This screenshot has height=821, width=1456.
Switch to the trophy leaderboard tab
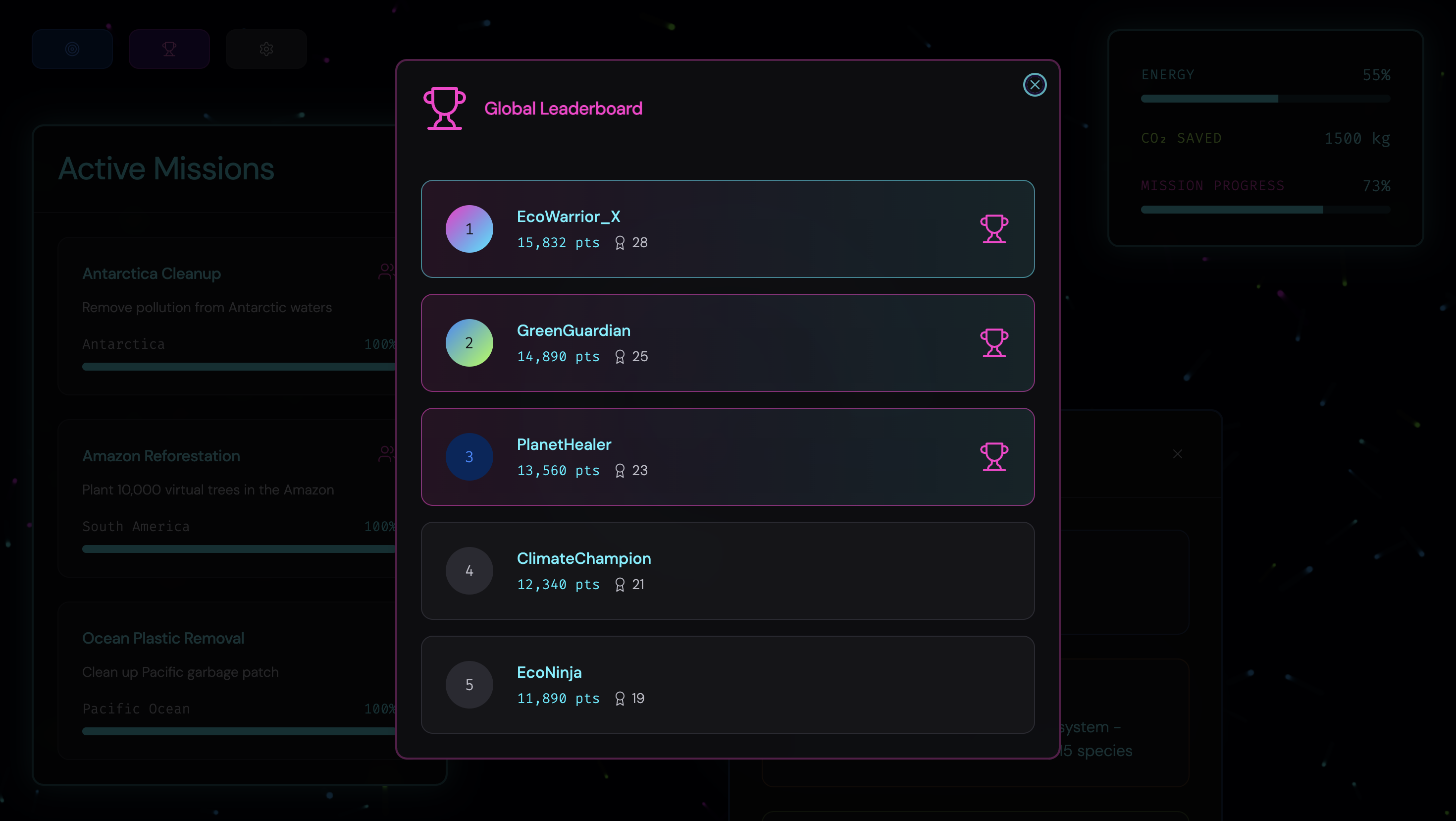[169, 49]
